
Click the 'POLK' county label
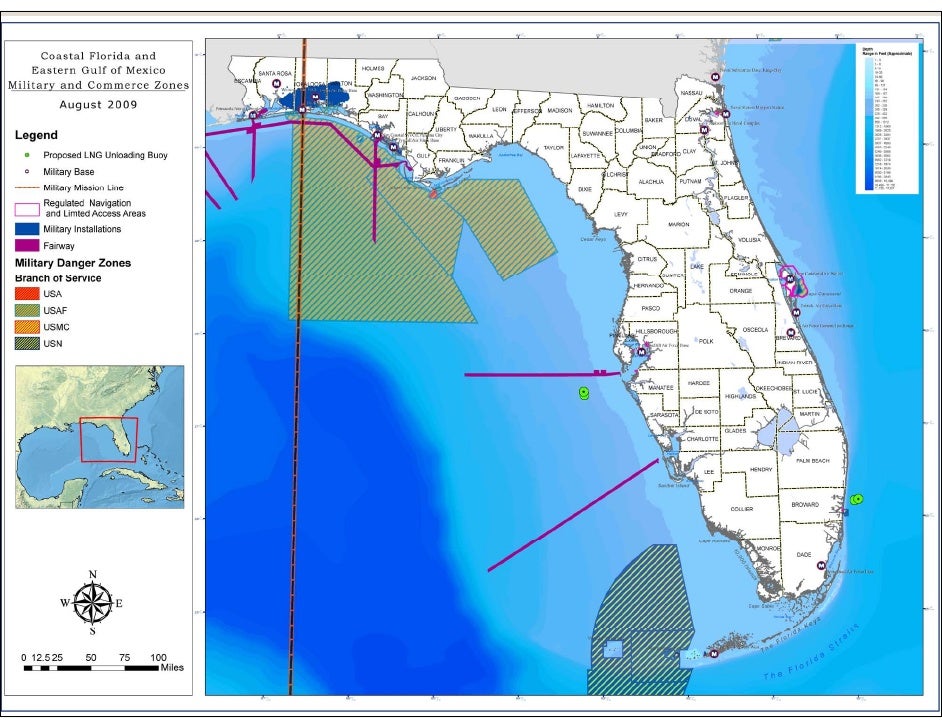pos(706,341)
